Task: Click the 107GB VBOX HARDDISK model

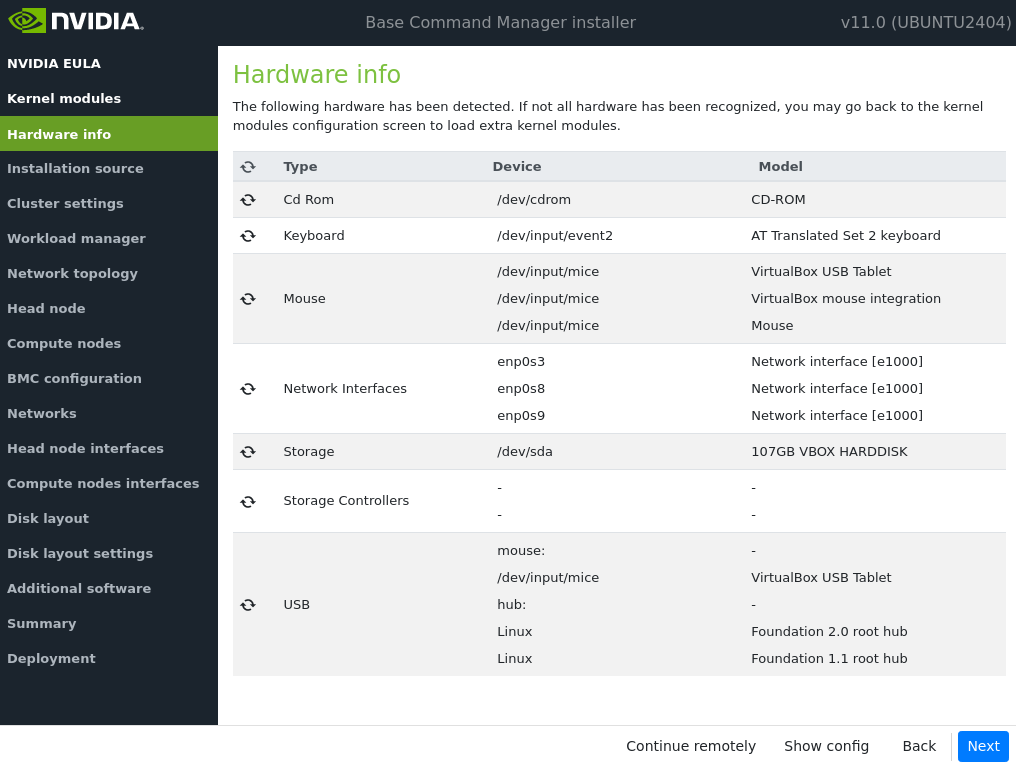Action: [829, 451]
